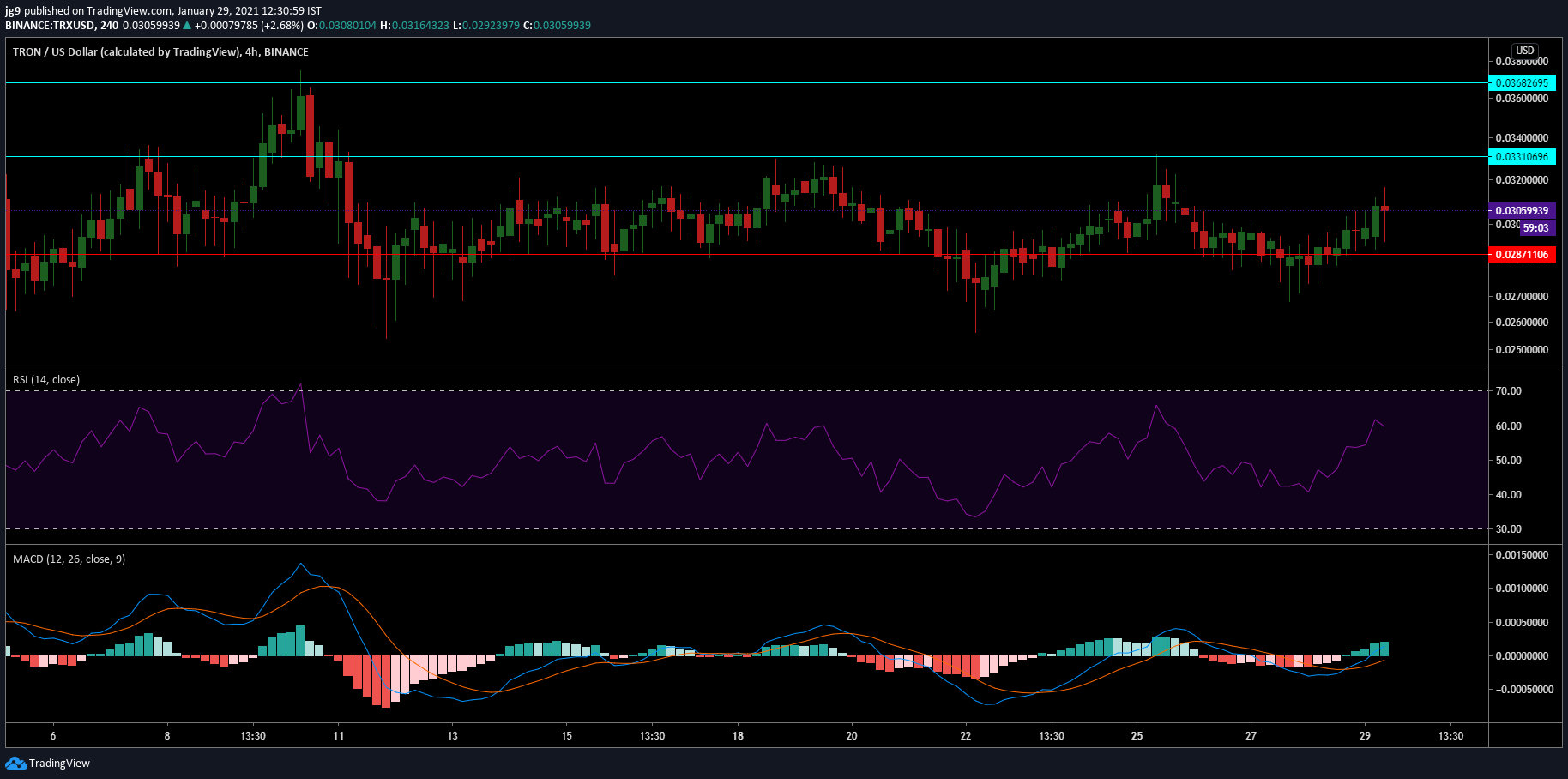
Task: Click the MACD (12, 26, close, 9) label
Action: pos(69,559)
